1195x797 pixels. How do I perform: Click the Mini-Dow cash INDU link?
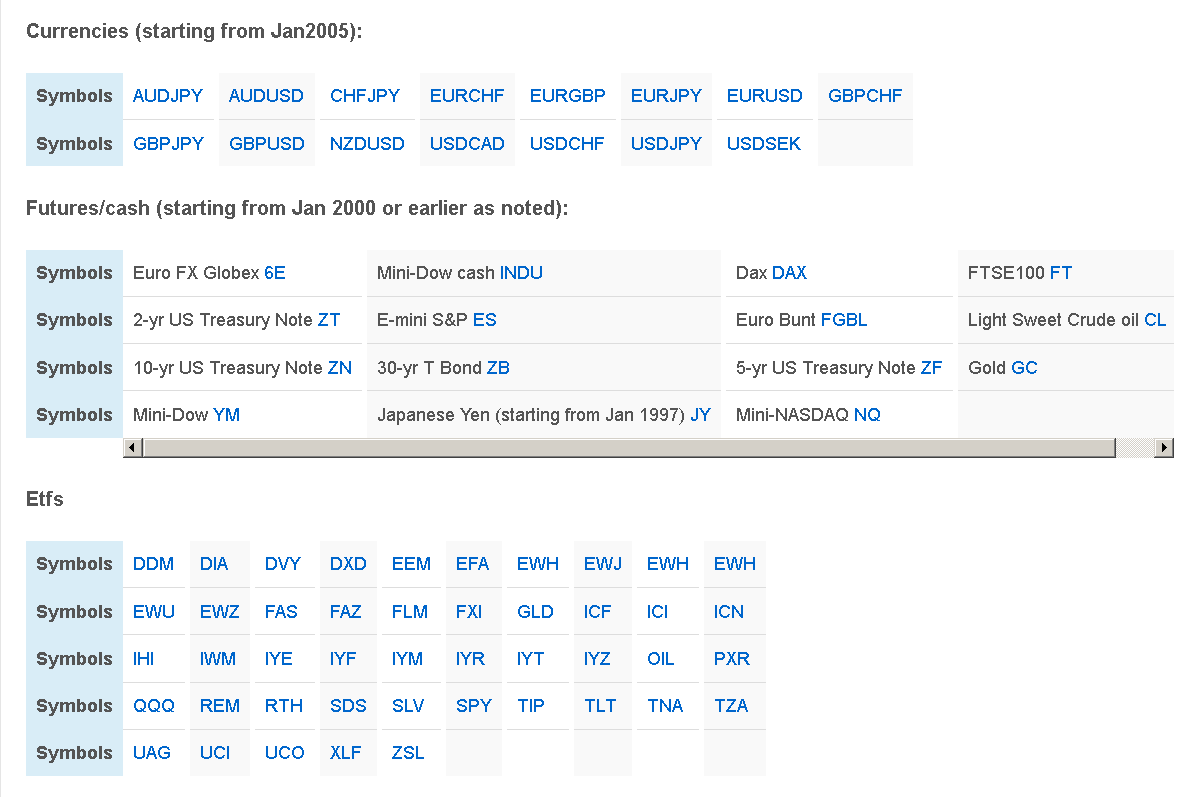coord(521,273)
